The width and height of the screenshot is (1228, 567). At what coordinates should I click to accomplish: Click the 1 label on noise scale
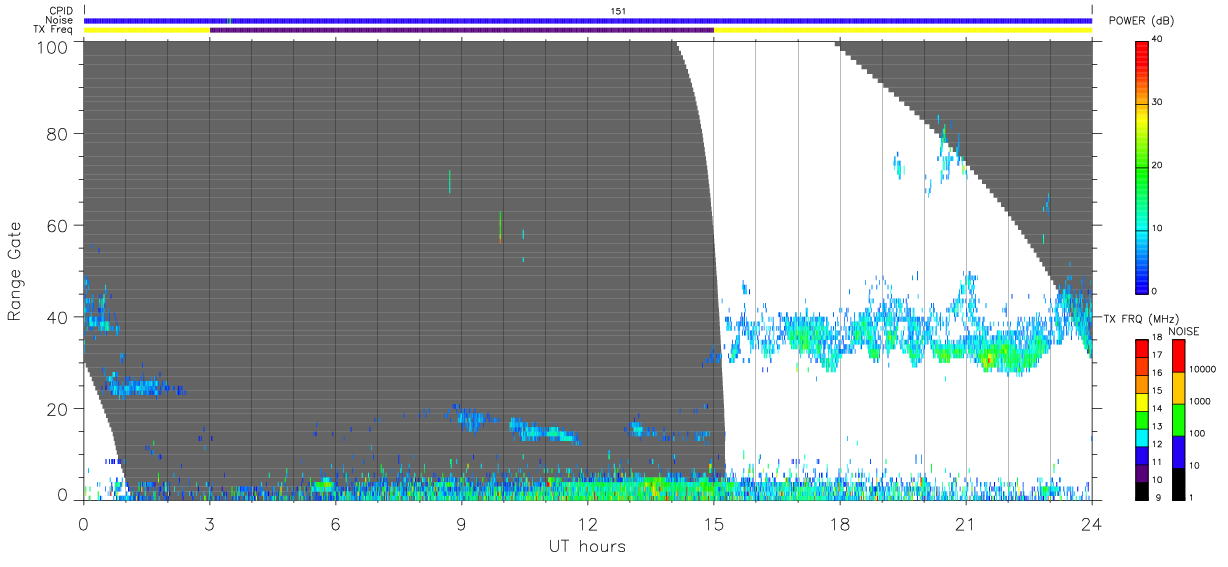[1190, 497]
